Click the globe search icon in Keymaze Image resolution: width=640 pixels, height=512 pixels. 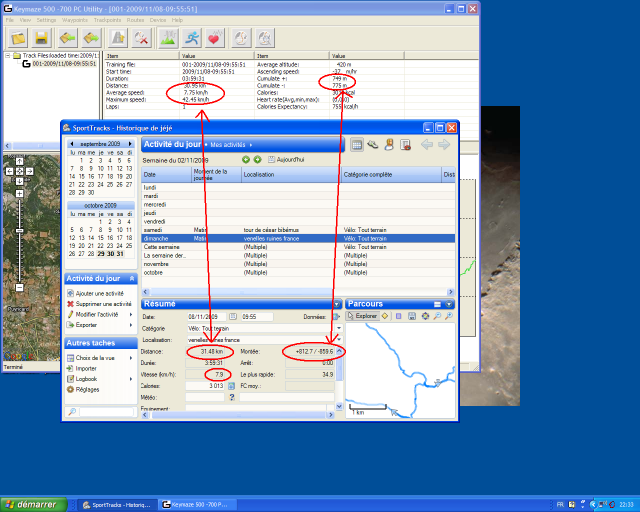click(265, 38)
